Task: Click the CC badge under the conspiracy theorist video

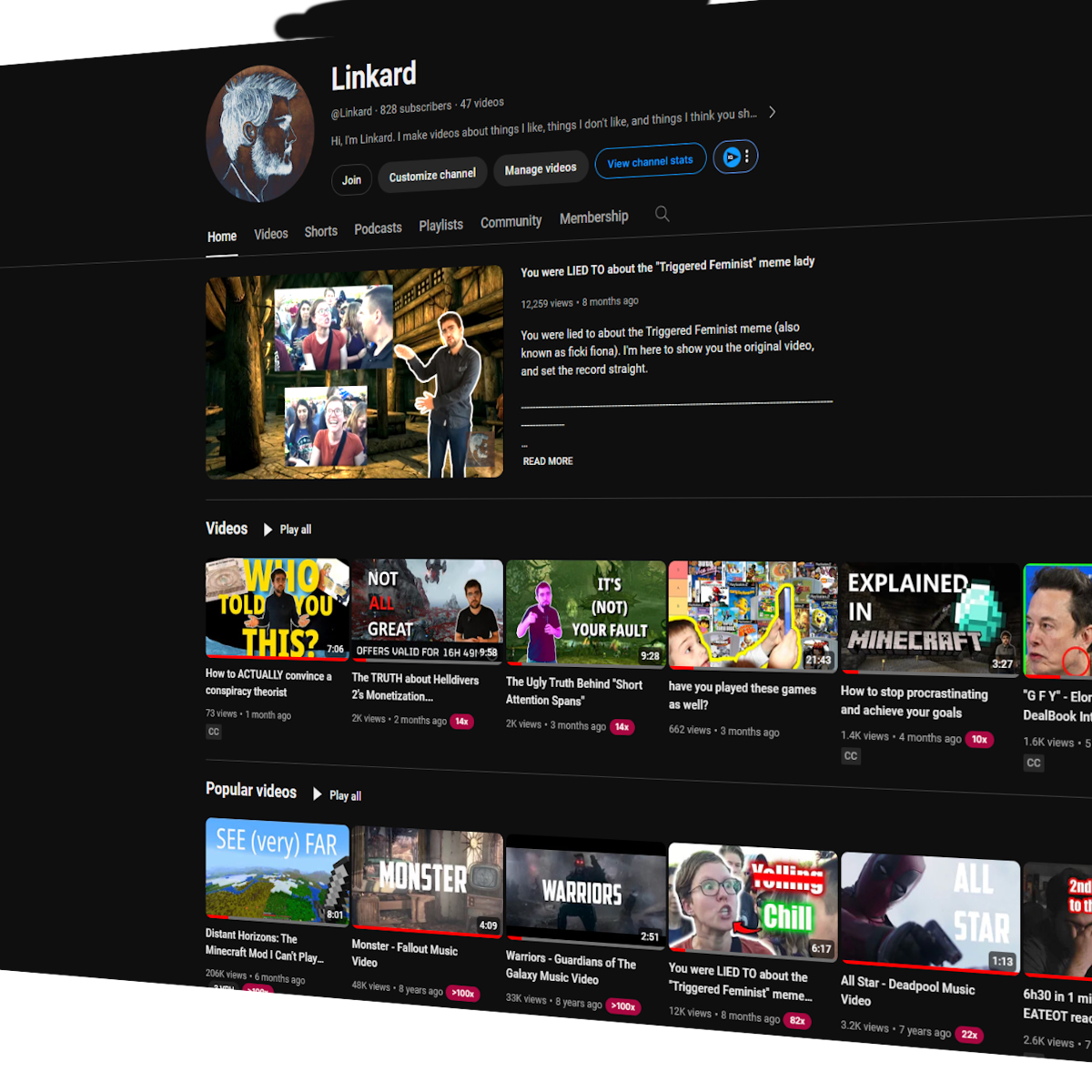Action: tap(214, 732)
